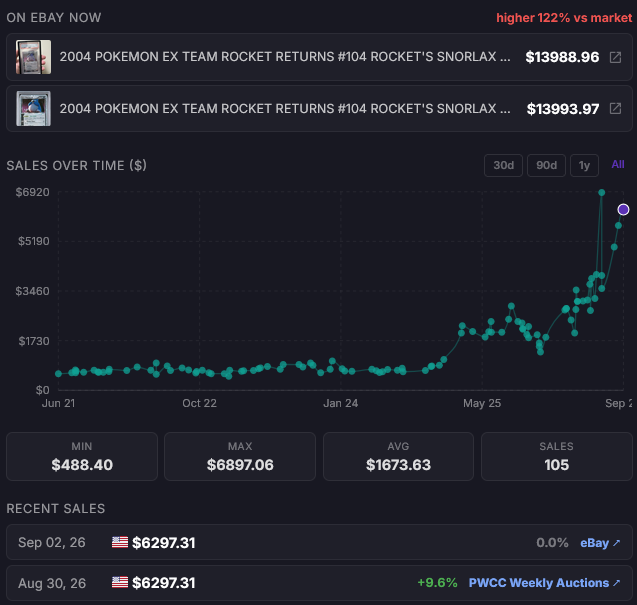Click the $3460 y-axis label

click(x=32, y=291)
